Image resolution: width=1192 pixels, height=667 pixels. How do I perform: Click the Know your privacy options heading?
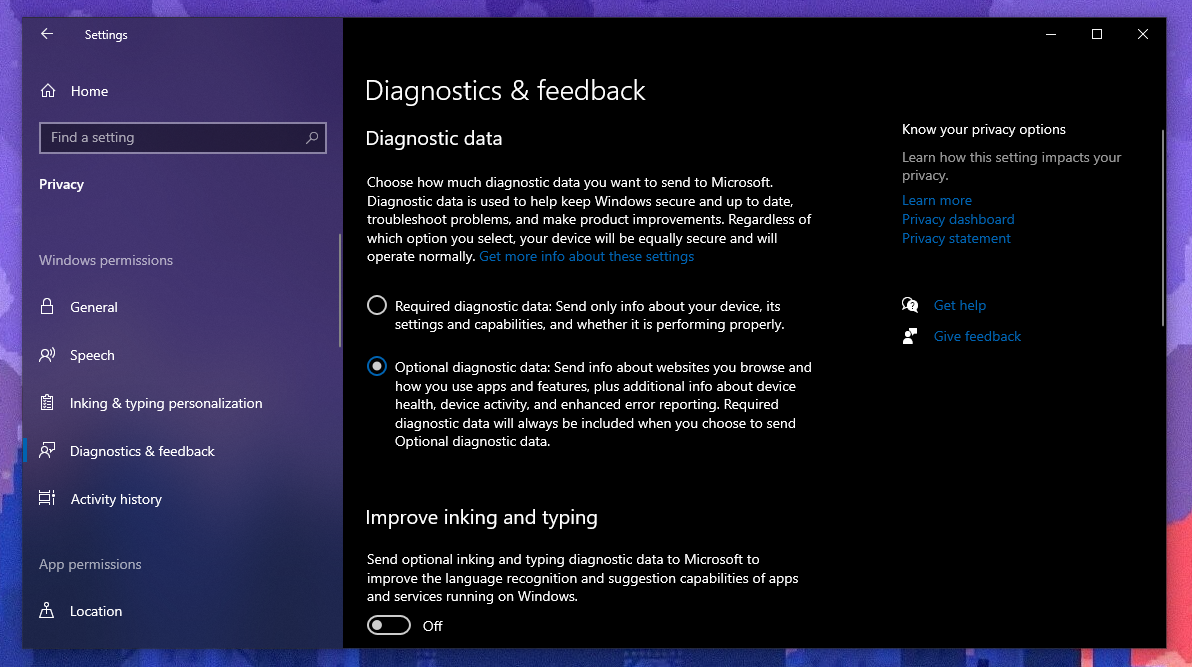pyautogui.click(x=984, y=129)
